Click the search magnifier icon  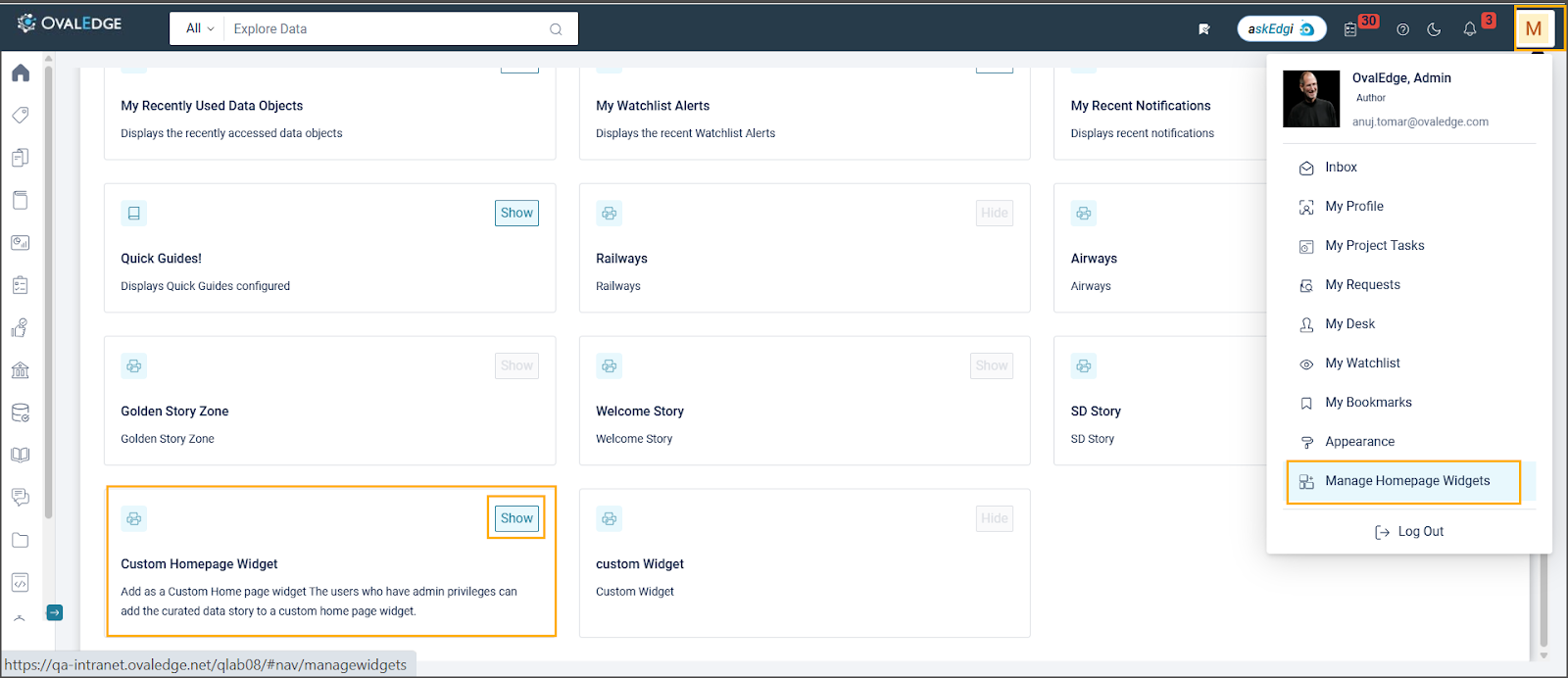point(556,29)
